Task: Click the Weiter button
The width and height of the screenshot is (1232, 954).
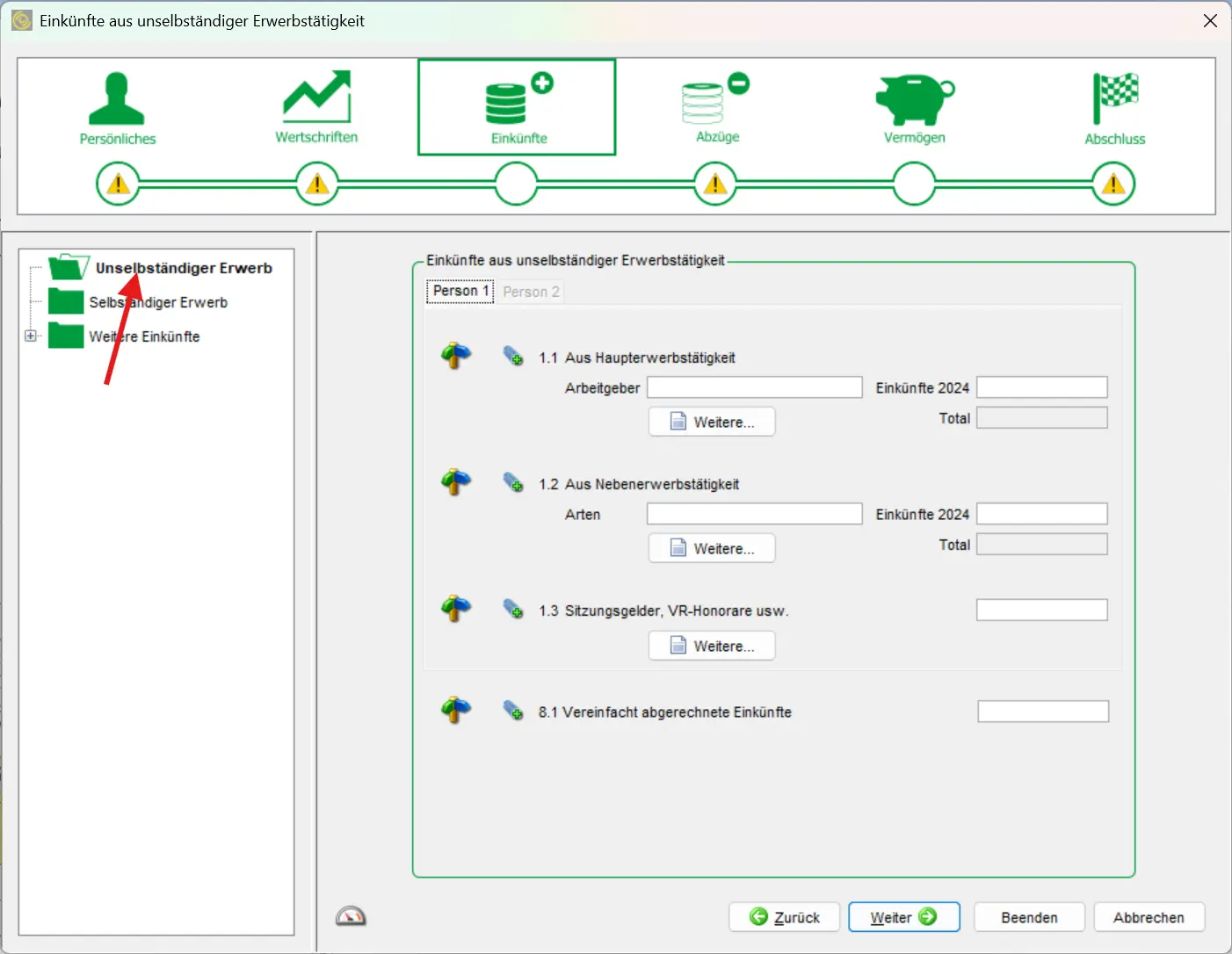Action: 903,917
